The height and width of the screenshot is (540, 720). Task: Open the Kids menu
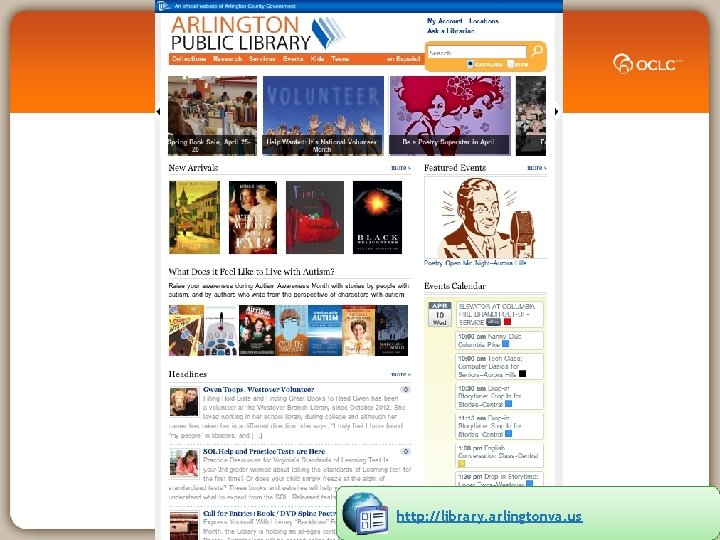tap(317, 59)
